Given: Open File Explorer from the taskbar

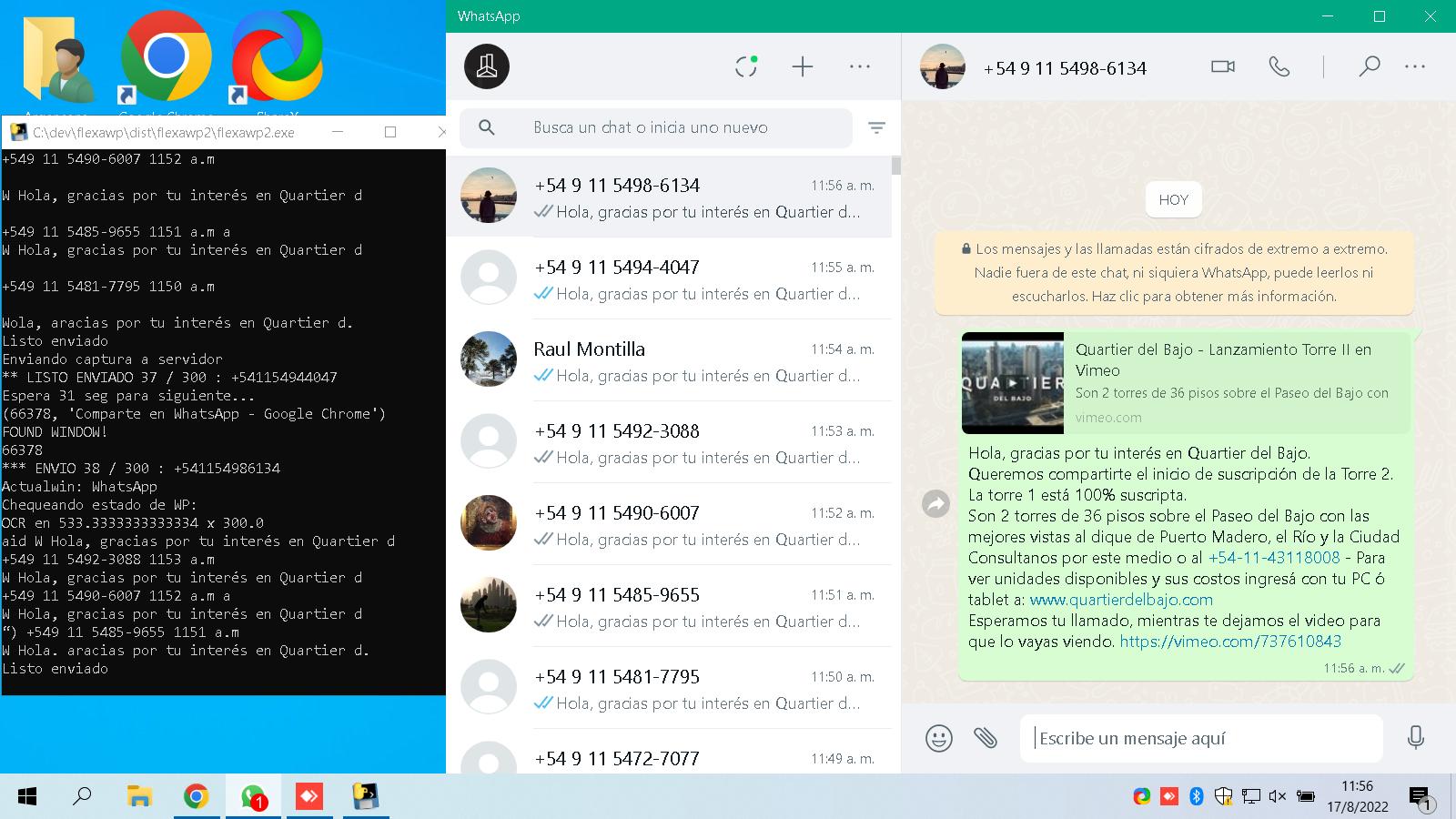Looking at the screenshot, I should (x=139, y=797).
